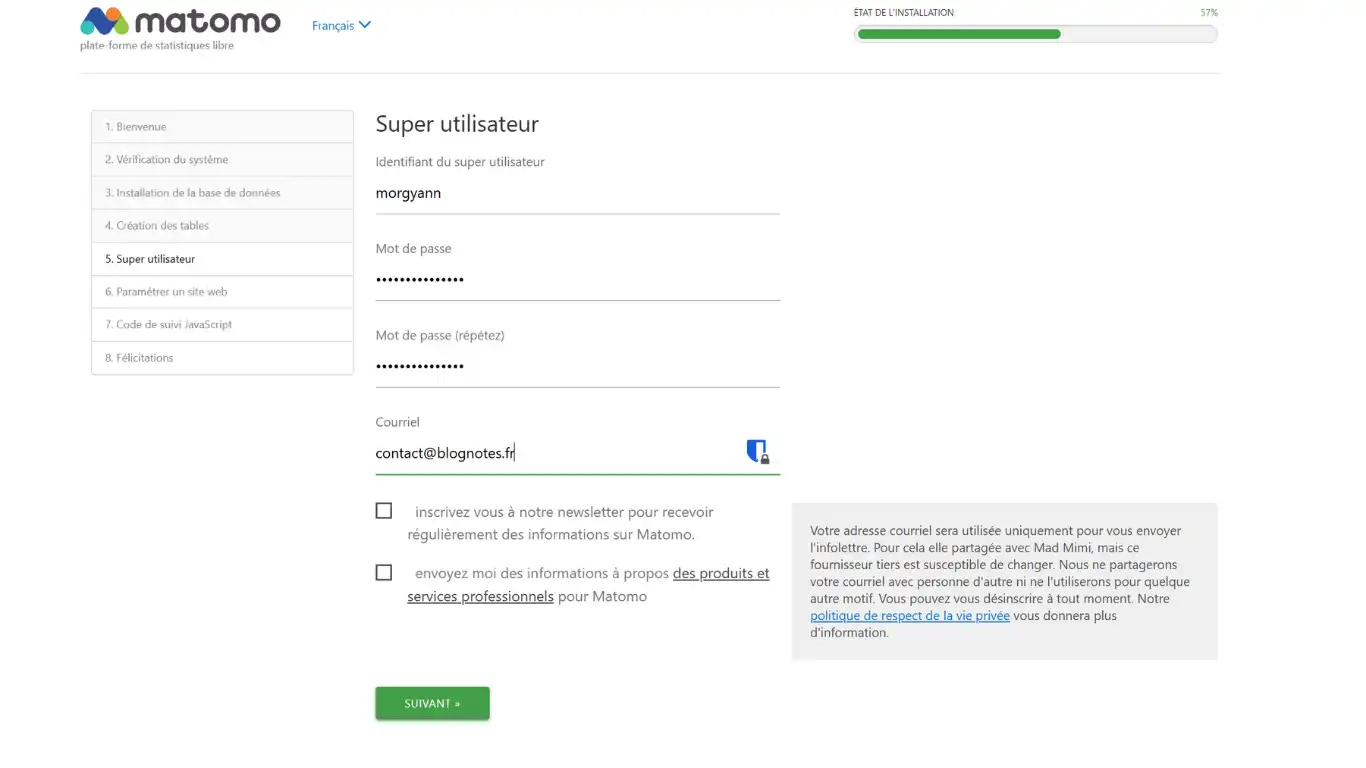The height and width of the screenshot is (768, 1366).
Task: Click the Matomo logo
Action: tap(180, 22)
